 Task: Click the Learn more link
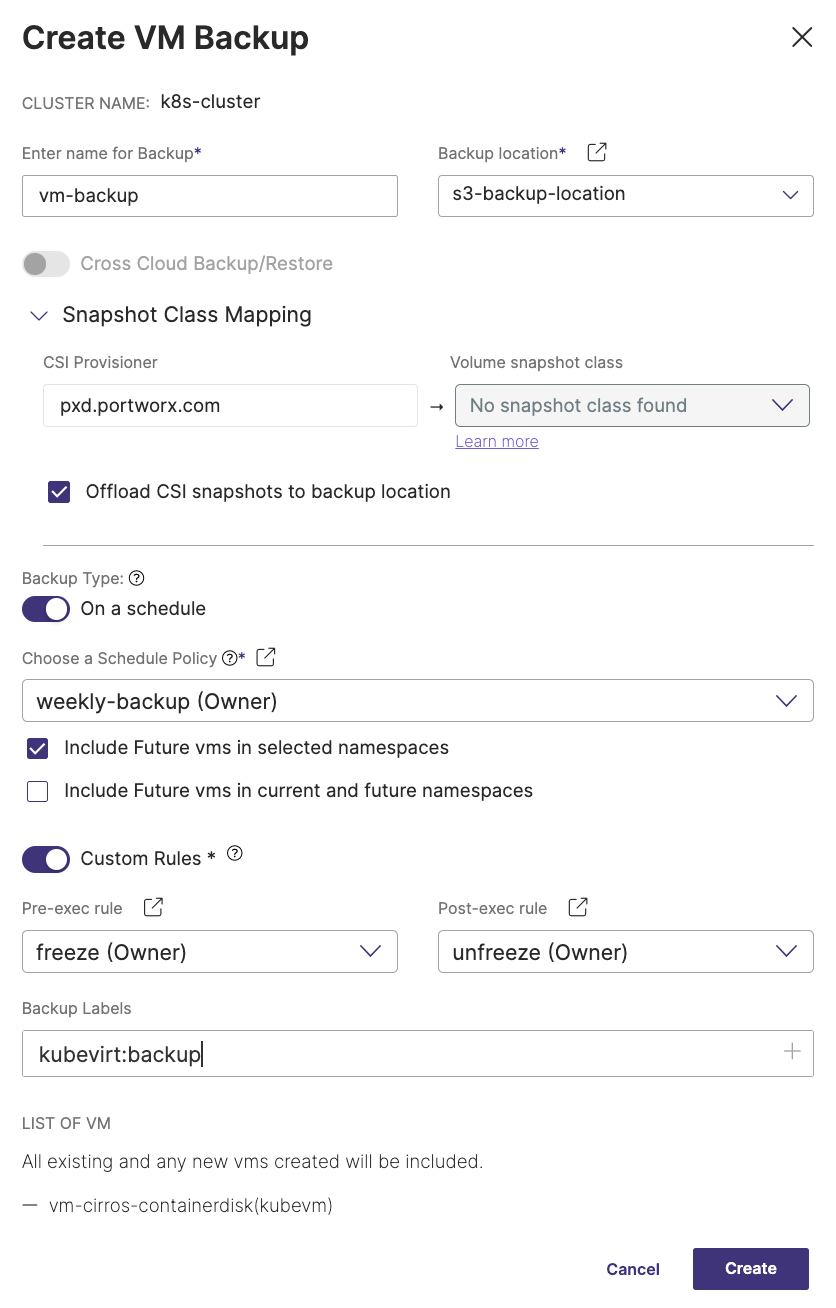[x=496, y=441]
